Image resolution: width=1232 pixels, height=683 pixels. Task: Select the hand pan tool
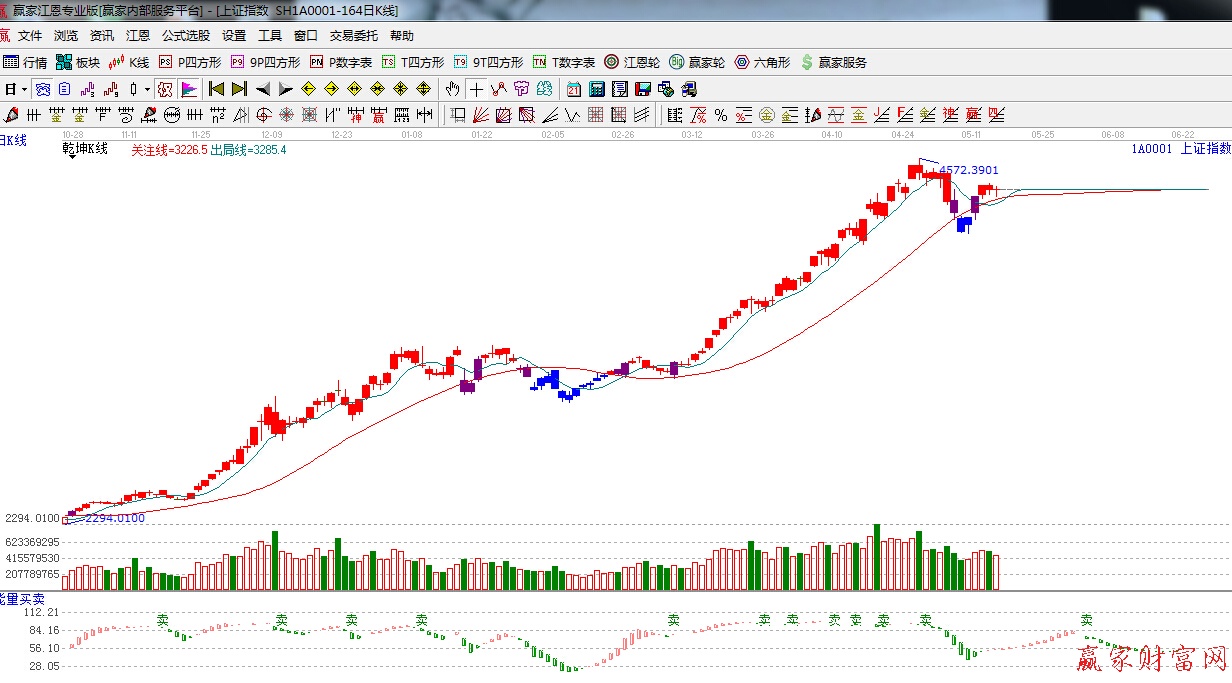(453, 89)
